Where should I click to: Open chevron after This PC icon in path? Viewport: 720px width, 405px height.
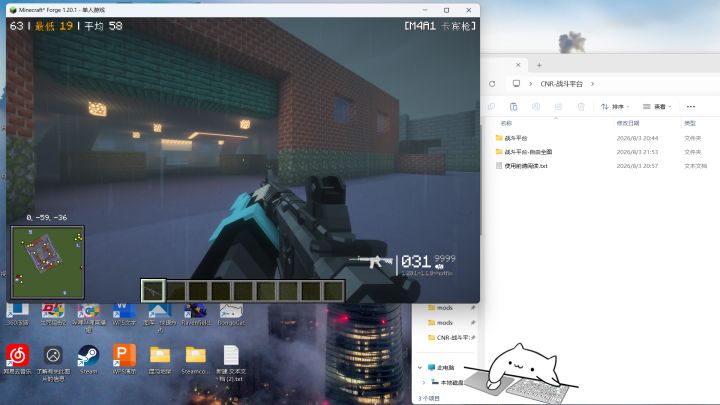click(x=530, y=84)
